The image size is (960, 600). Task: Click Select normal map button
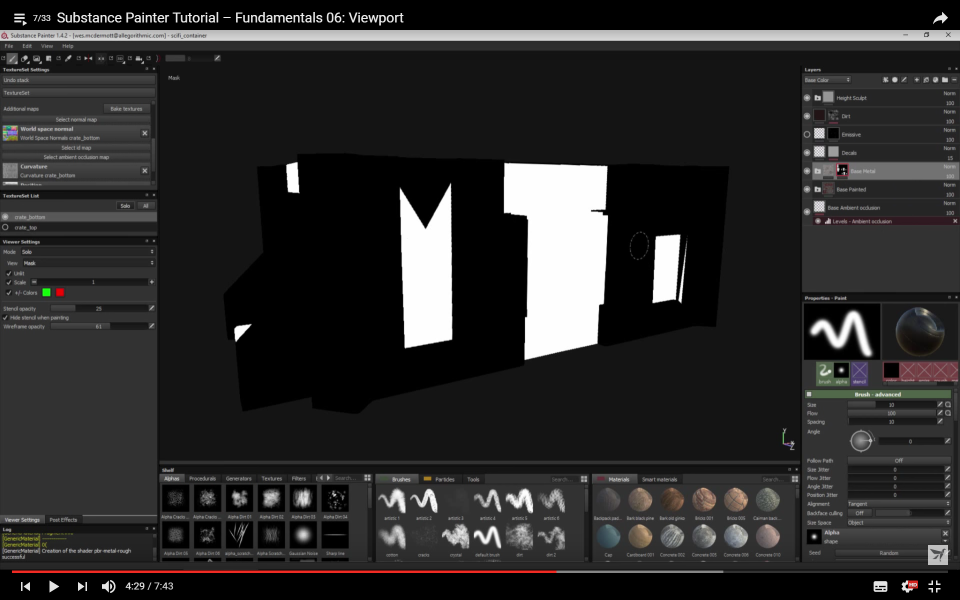76,119
